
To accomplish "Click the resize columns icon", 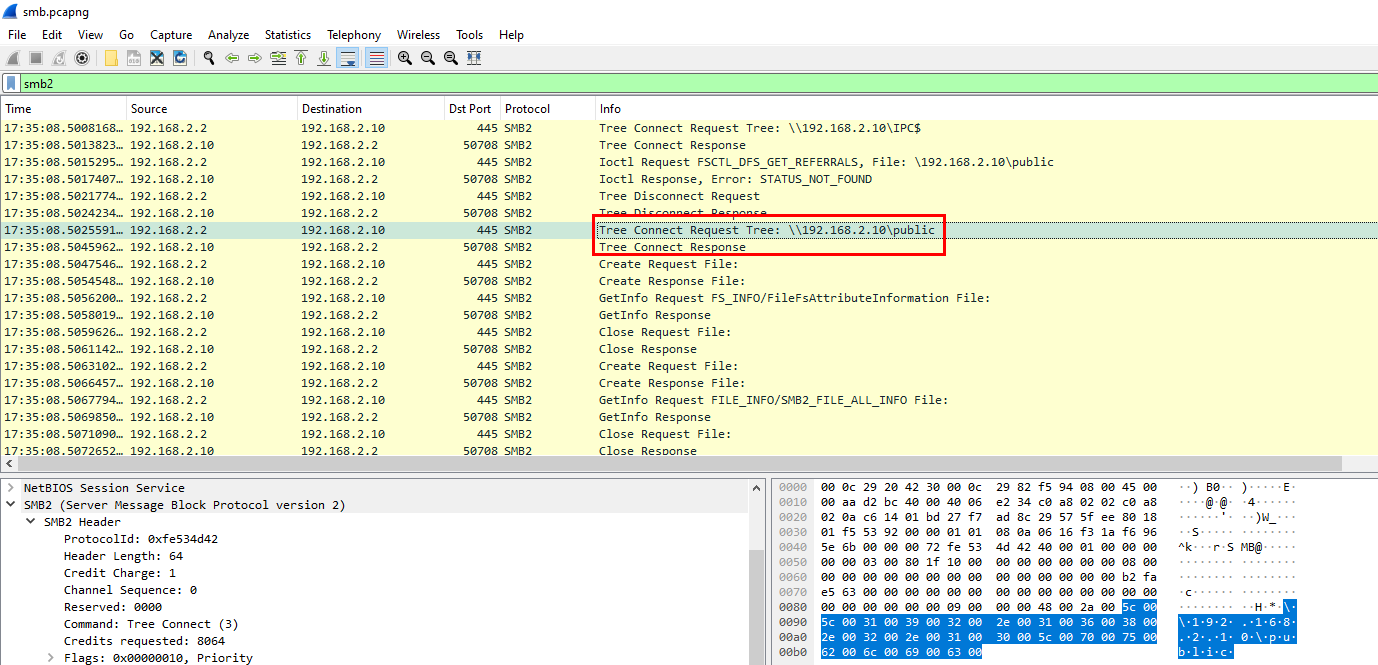I will [x=474, y=58].
